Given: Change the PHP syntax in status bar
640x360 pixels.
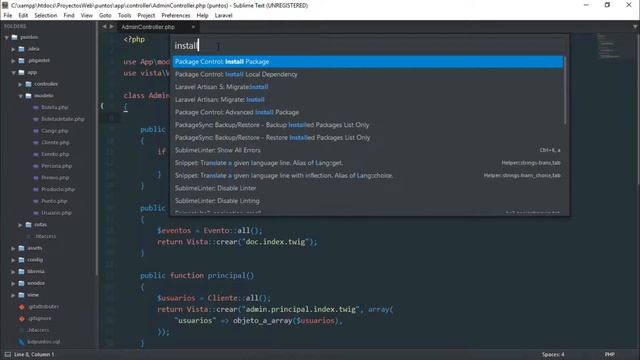Looking at the screenshot, I should (609, 354).
